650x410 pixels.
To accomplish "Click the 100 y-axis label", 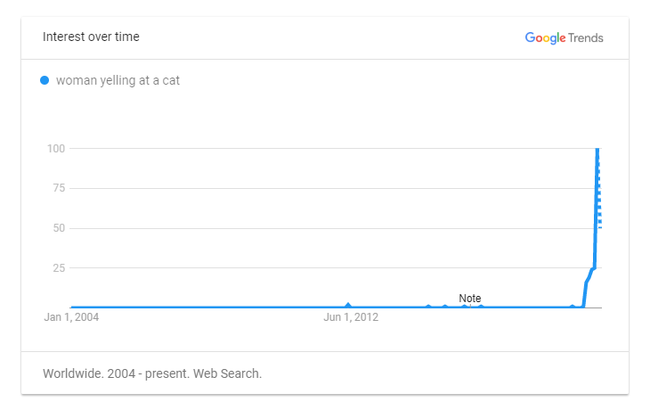I will point(56,148).
